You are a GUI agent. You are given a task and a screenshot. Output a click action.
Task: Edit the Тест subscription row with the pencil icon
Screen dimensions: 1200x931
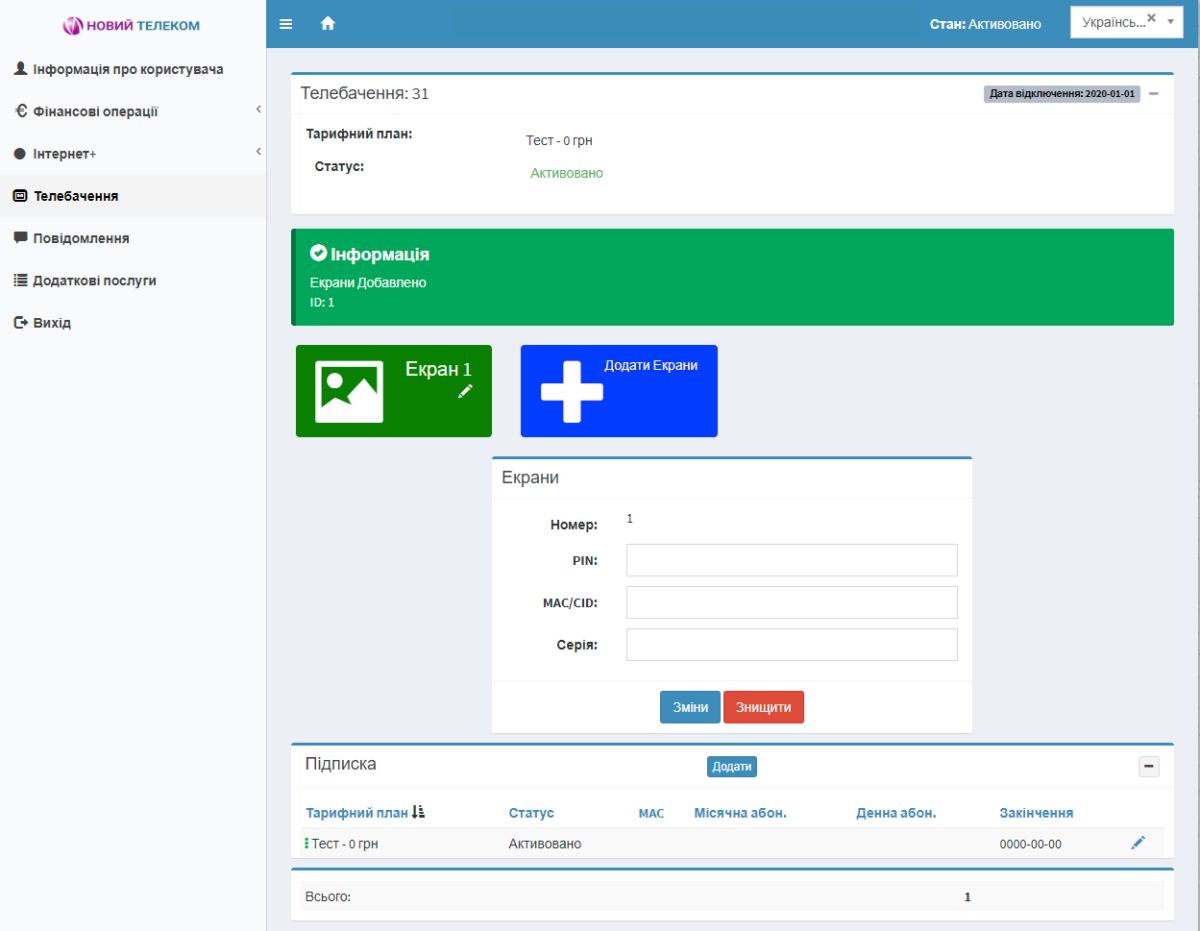click(x=1138, y=843)
